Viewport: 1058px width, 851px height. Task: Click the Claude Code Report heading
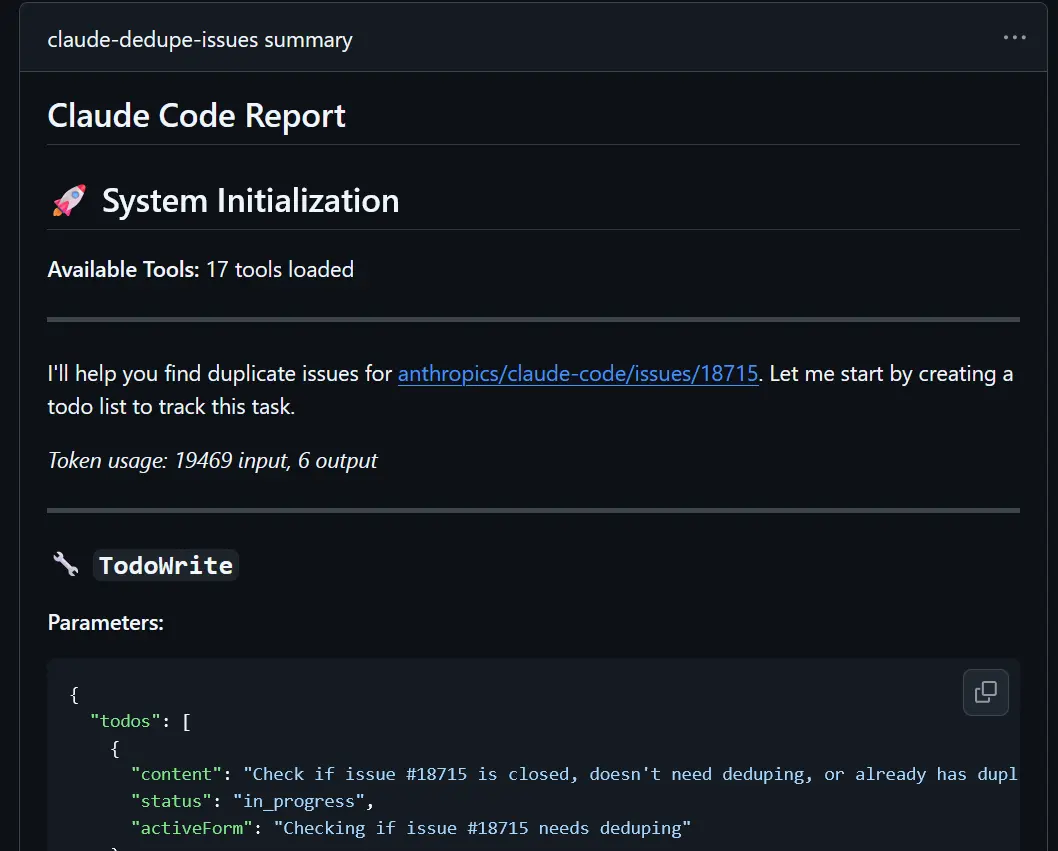click(x=196, y=115)
